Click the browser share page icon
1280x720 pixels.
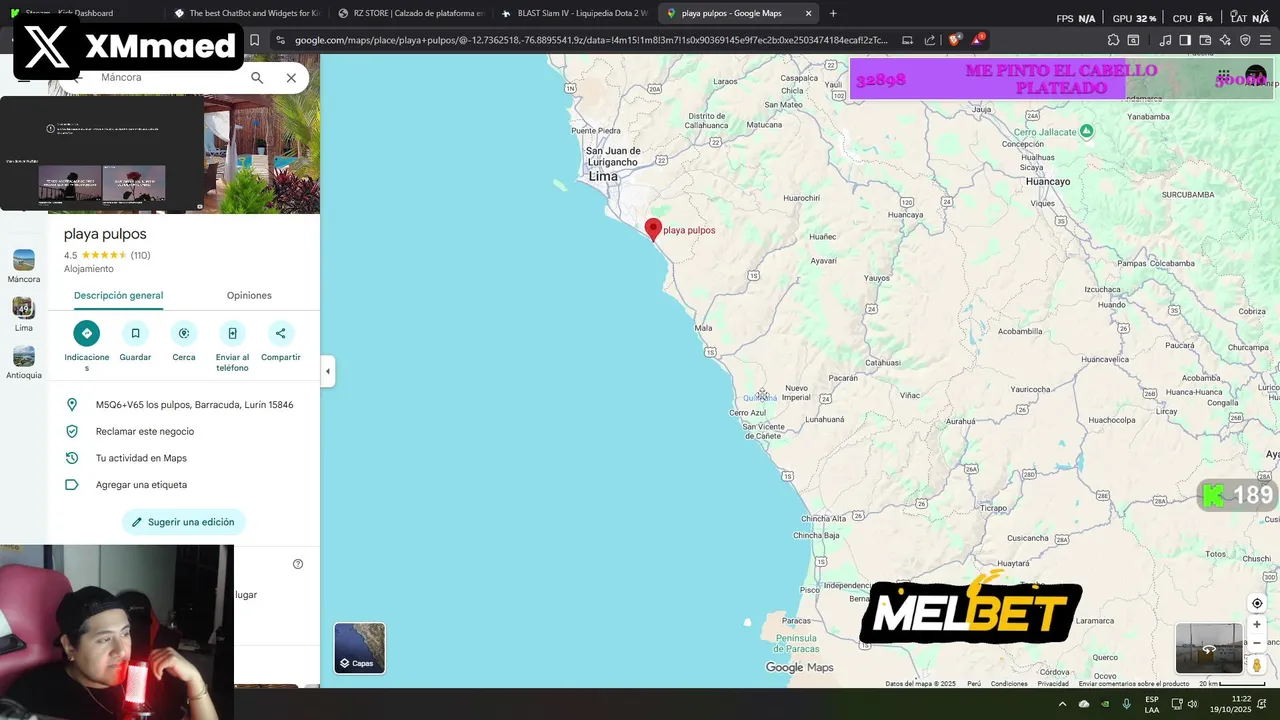pyautogui.click(x=930, y=40)
